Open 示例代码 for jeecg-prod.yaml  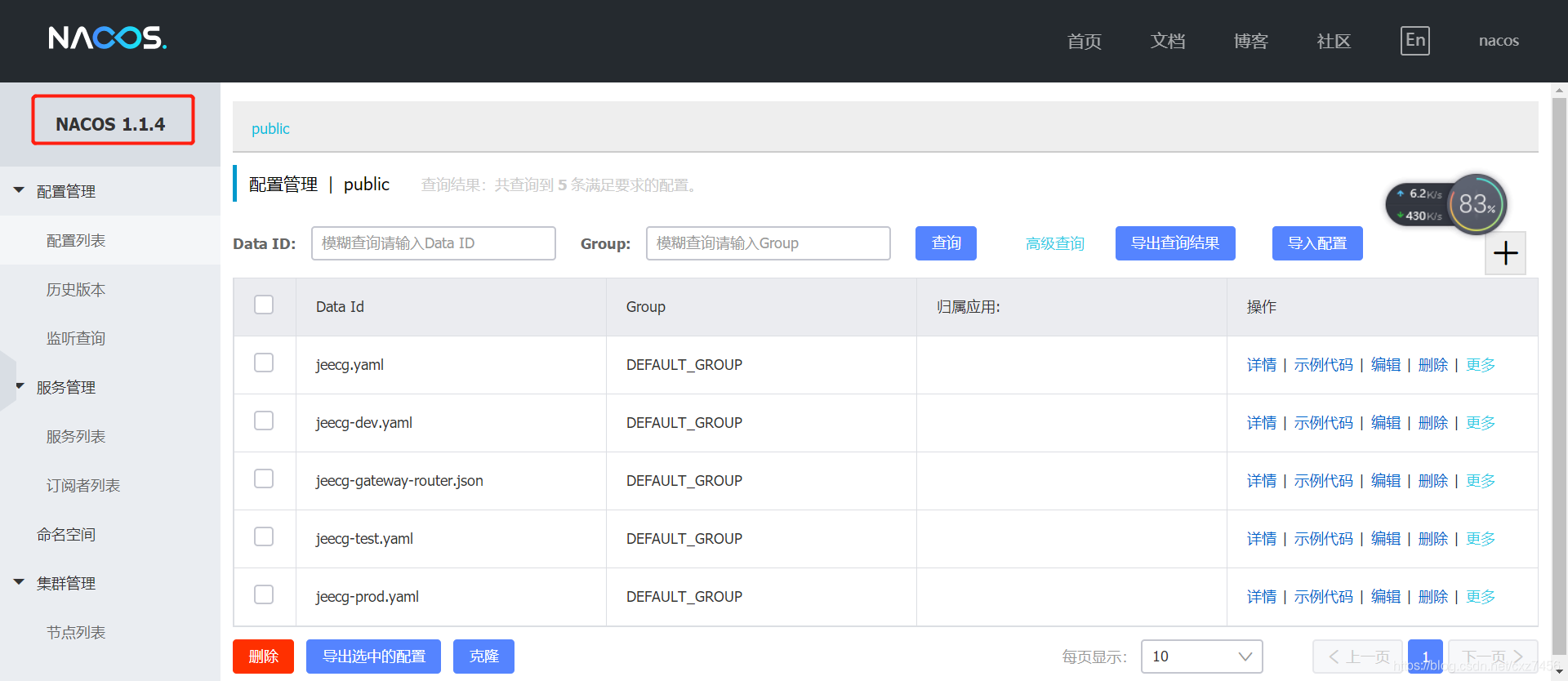click(1324, 597)
